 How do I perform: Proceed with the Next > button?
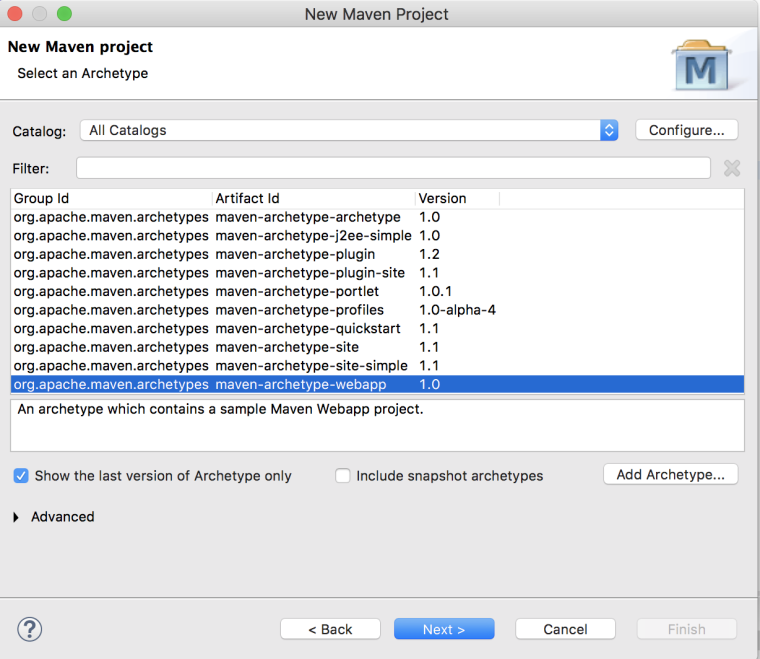[x=444, y=629]
